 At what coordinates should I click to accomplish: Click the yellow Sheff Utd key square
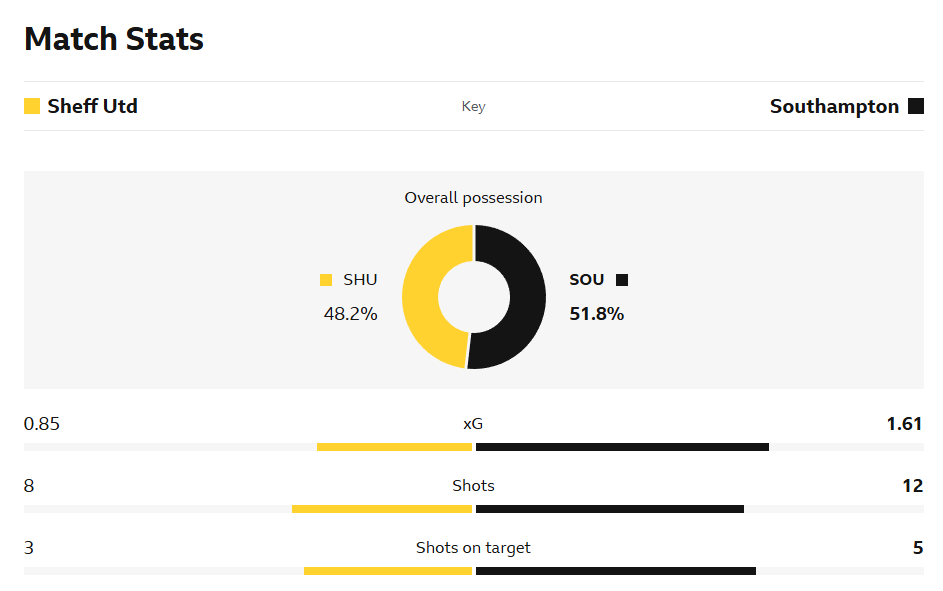pos(32,106)
